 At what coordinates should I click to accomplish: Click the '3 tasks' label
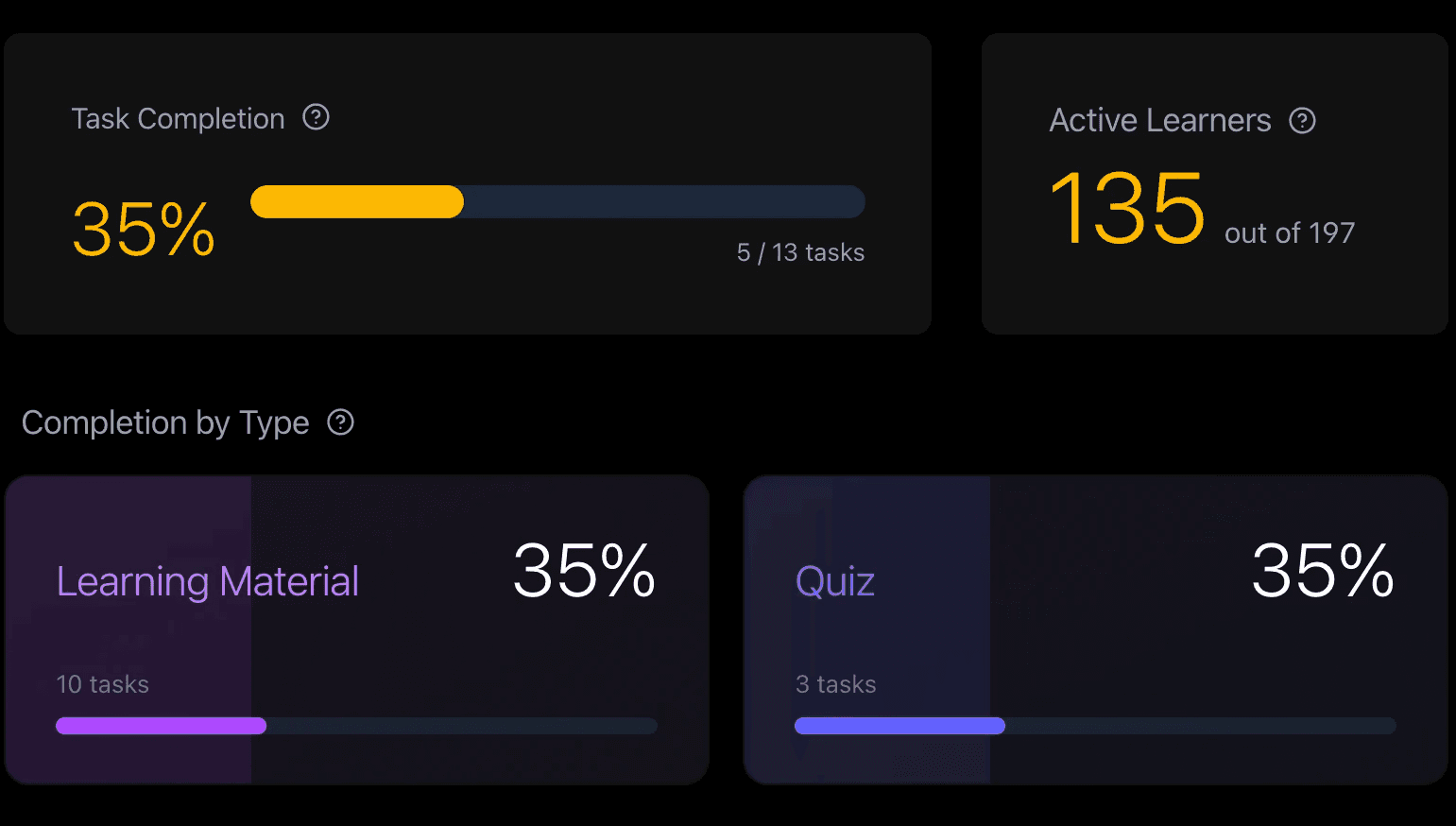(835, 684)
